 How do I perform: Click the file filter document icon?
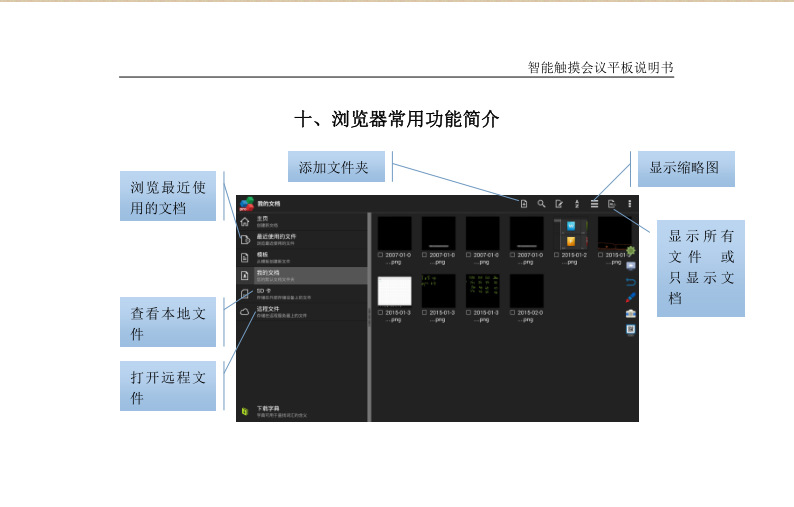(612, 204)
